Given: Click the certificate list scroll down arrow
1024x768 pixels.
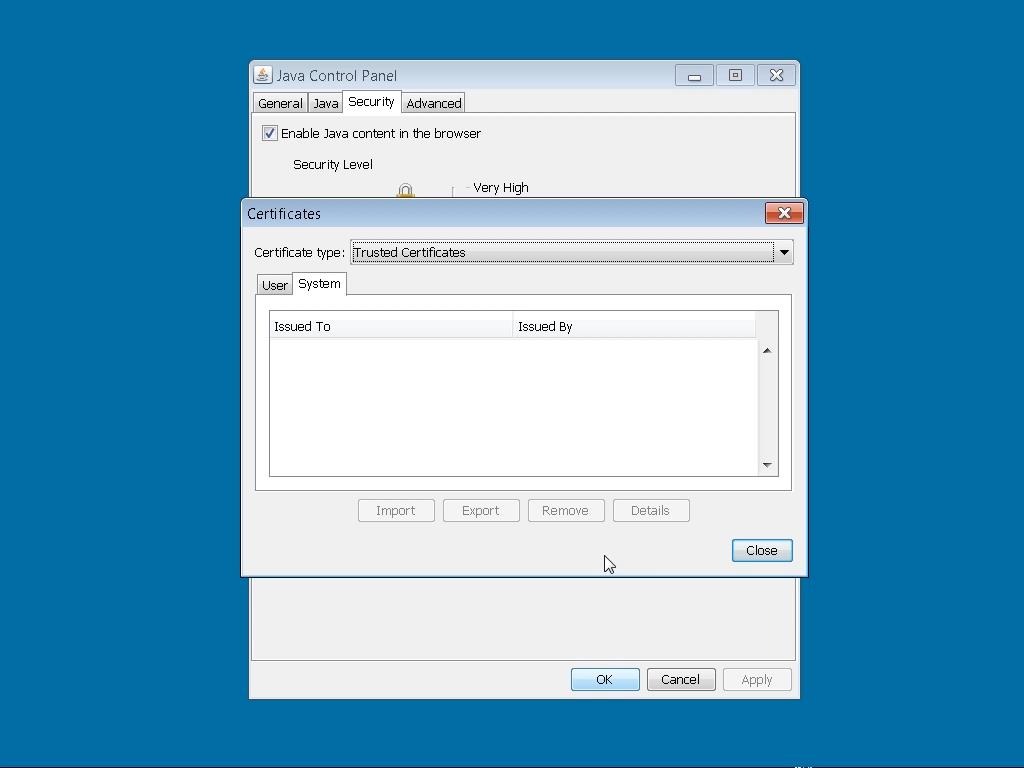Looking at the screenshot, I should (x=767, y=465).
